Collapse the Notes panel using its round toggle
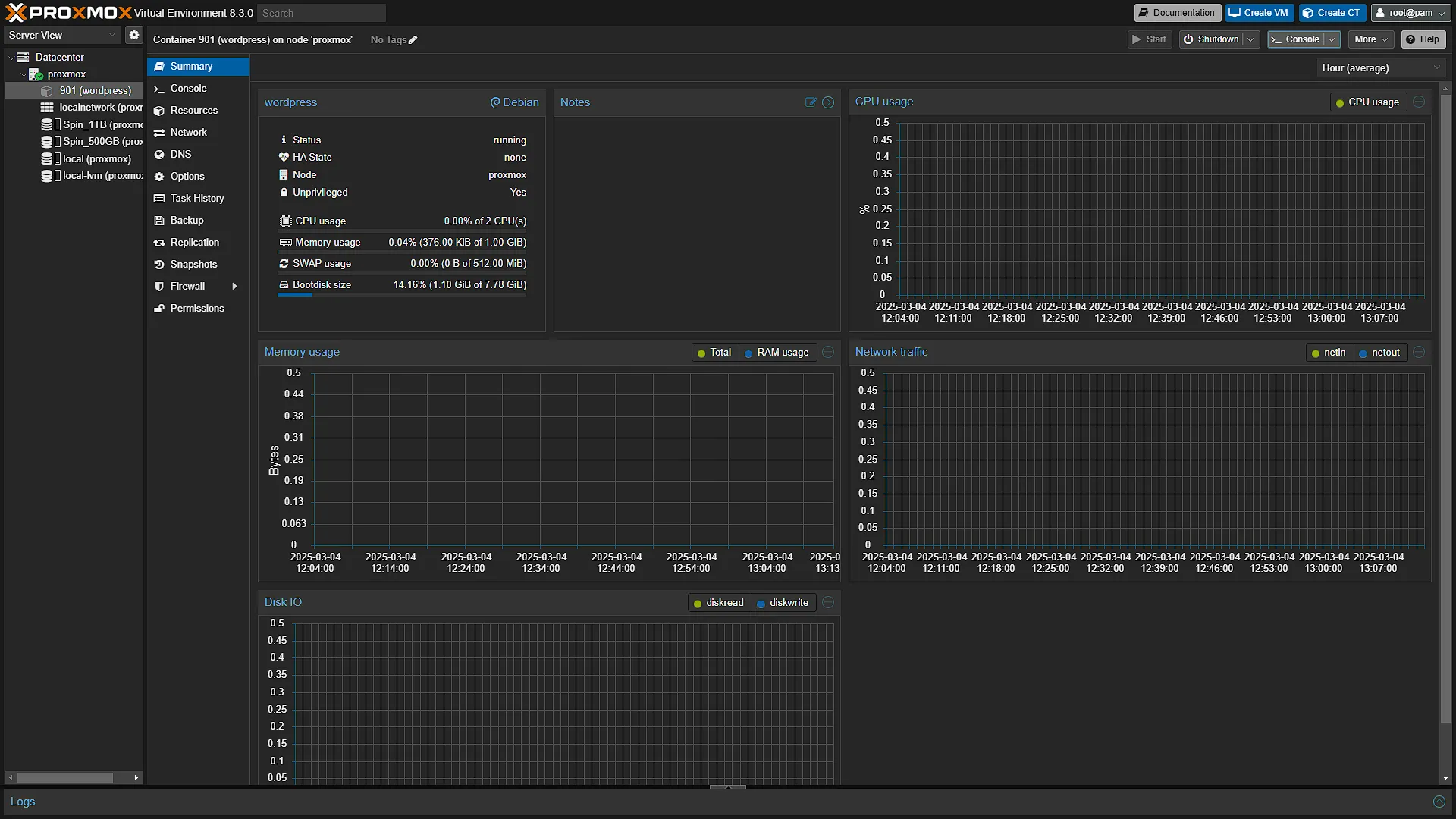 pos(828,102)
